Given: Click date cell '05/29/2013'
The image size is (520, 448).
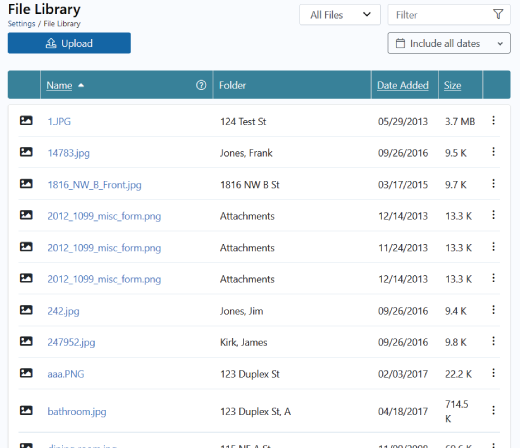Looking at the screenshot, I should point(403,122).
